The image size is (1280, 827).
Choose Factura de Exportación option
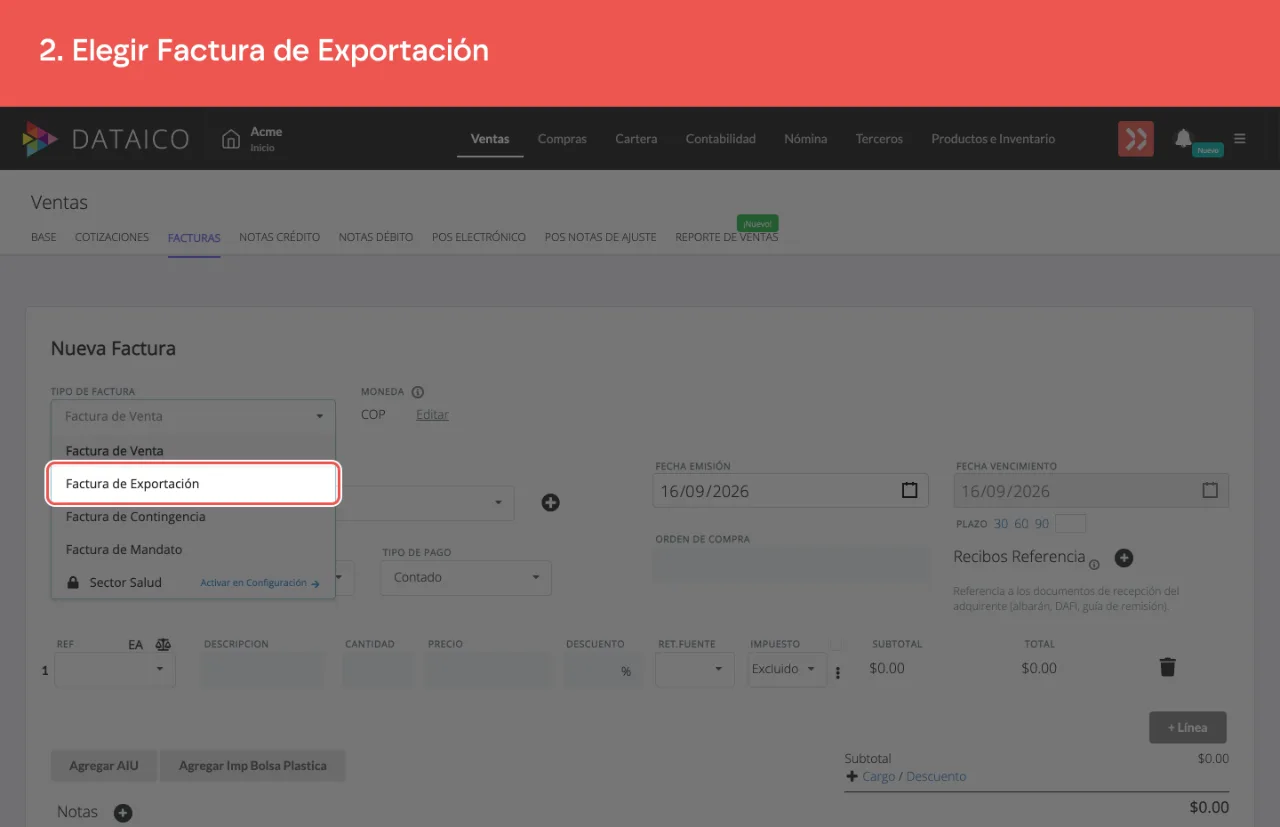click(193, 484)
